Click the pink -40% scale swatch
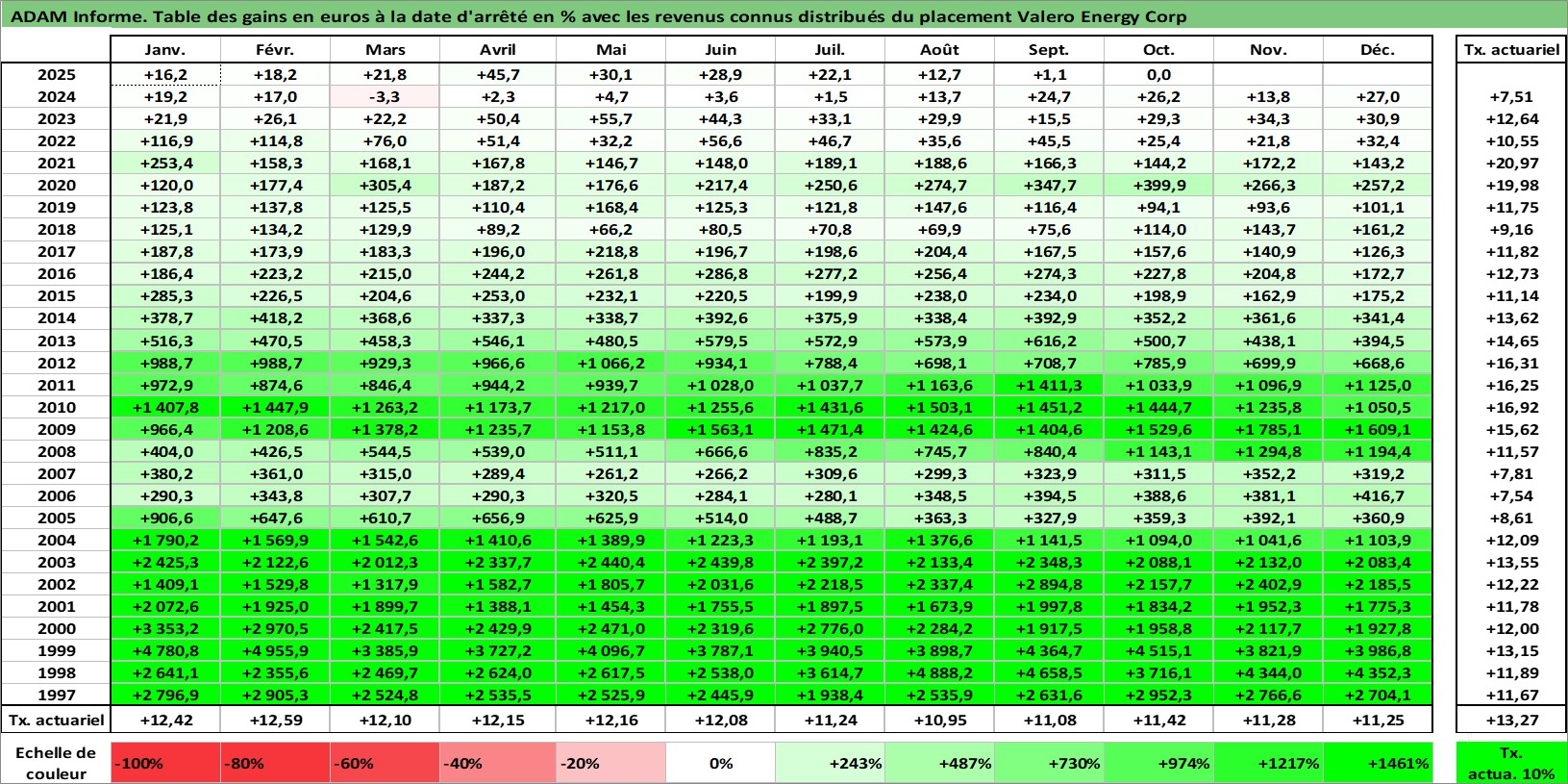1568x784 pixels. pyautogui.click(x=495, y=763)
